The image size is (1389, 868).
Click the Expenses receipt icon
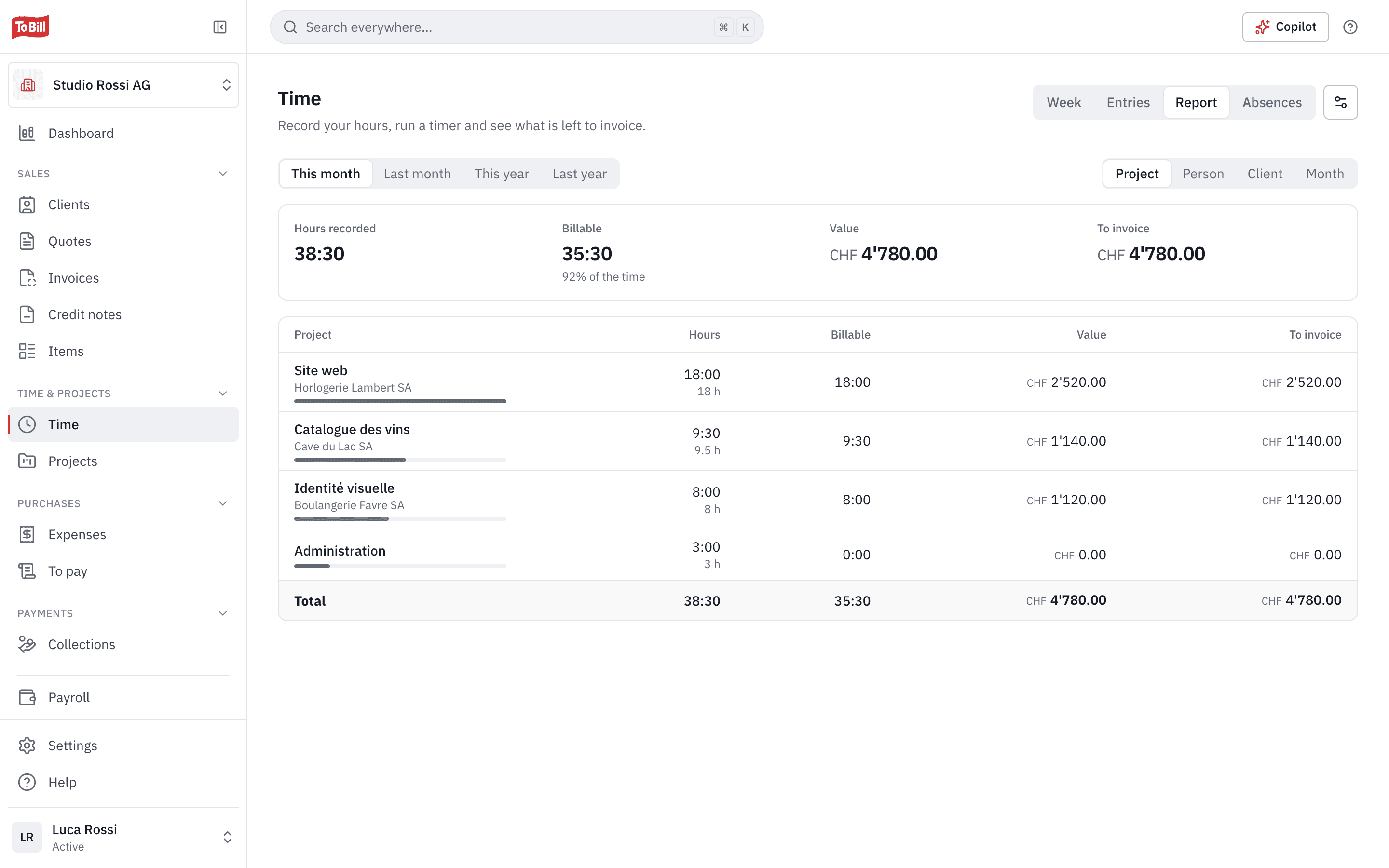(x=27, y=534)
